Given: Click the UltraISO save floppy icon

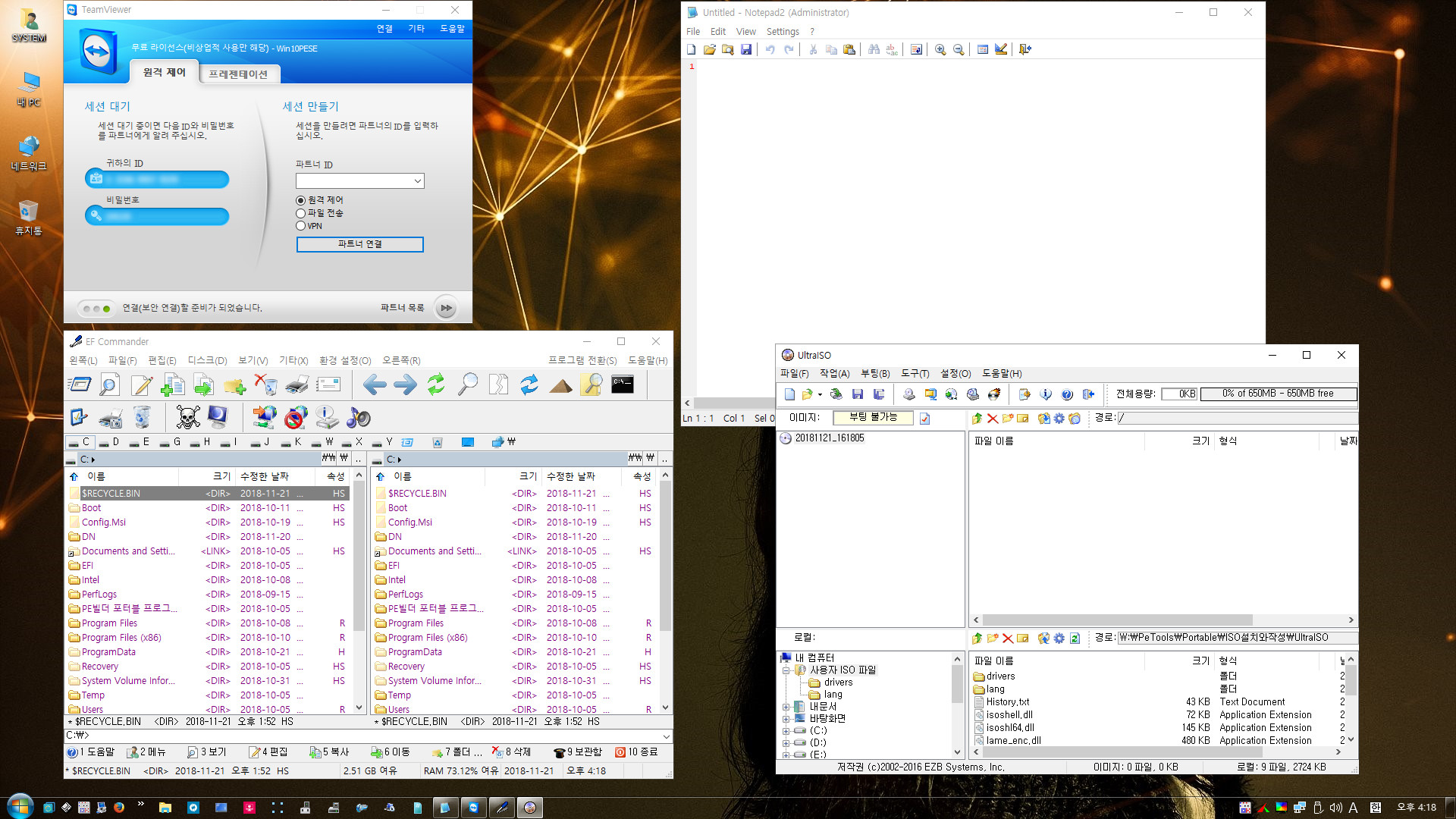Looking at the screenshot, I should (x=858, y=394).
